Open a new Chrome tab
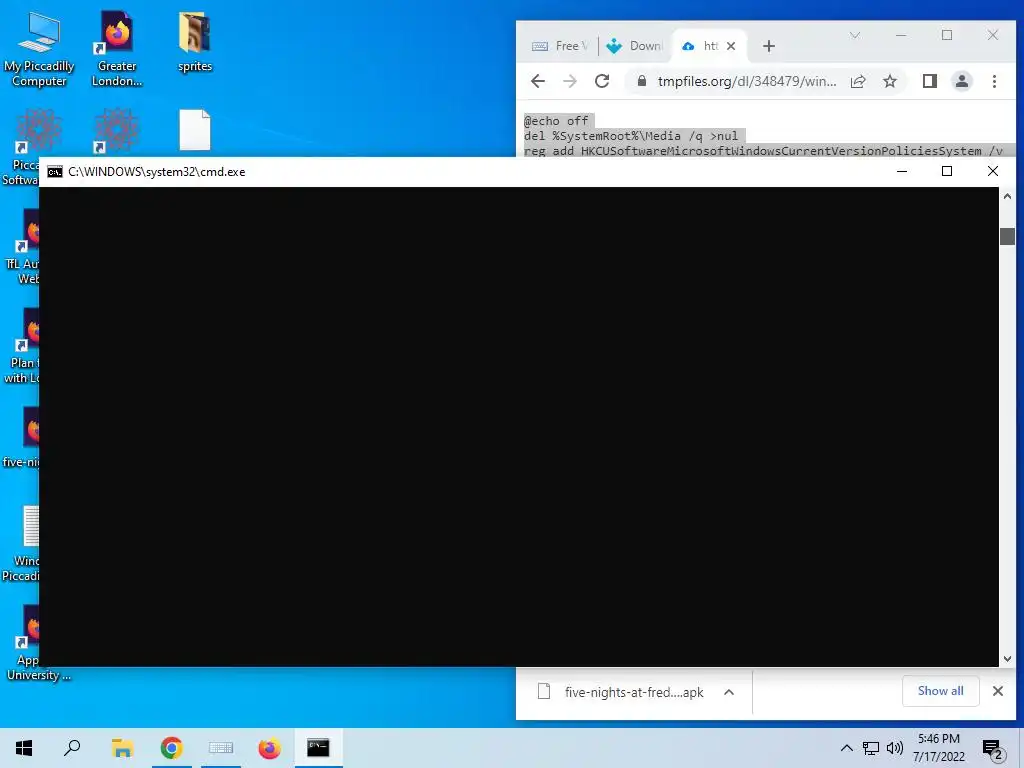Viewport: 1024px width, 768px height. click(x=769, y=46)
